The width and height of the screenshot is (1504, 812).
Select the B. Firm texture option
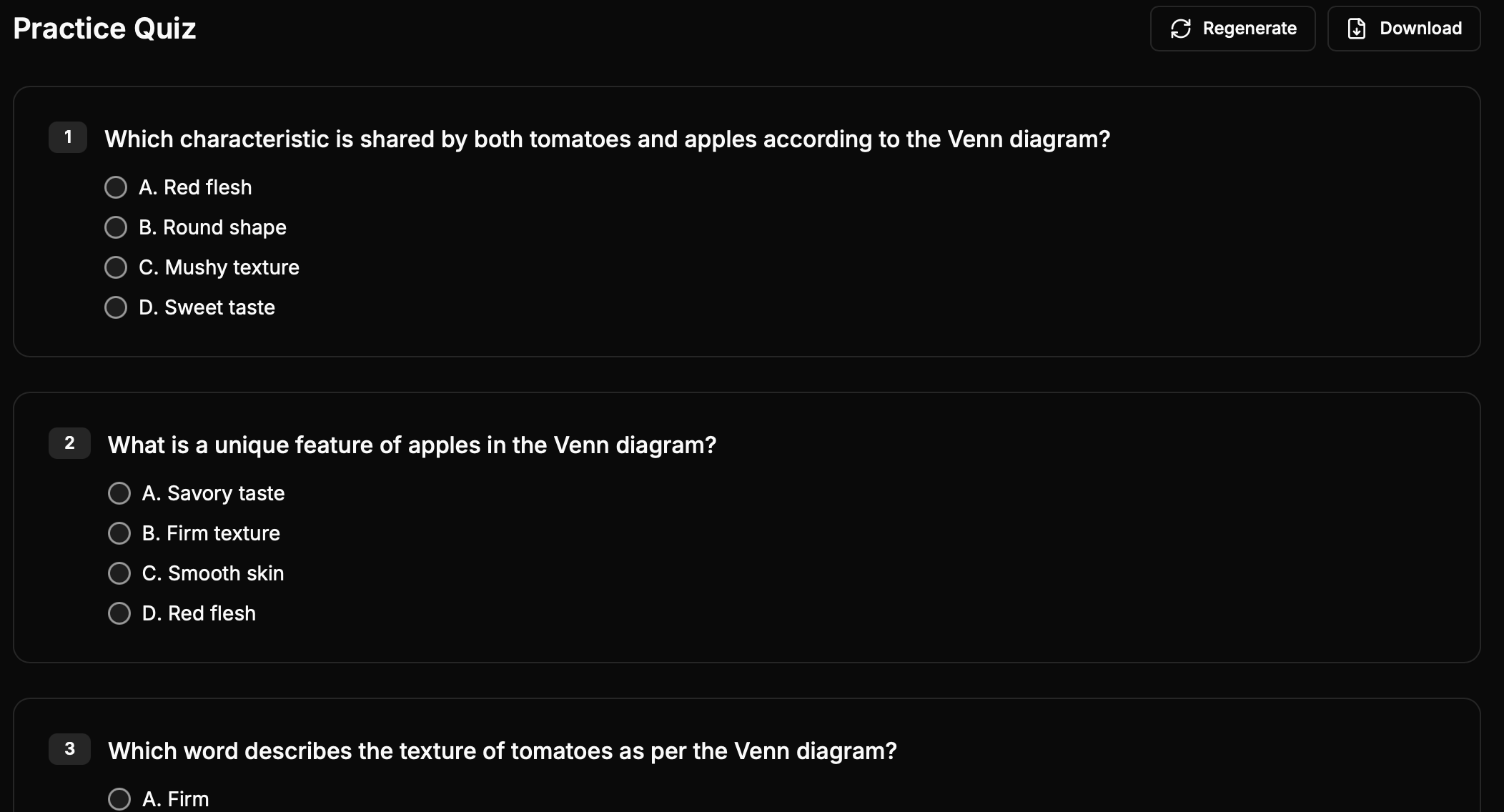click(119, 533)
